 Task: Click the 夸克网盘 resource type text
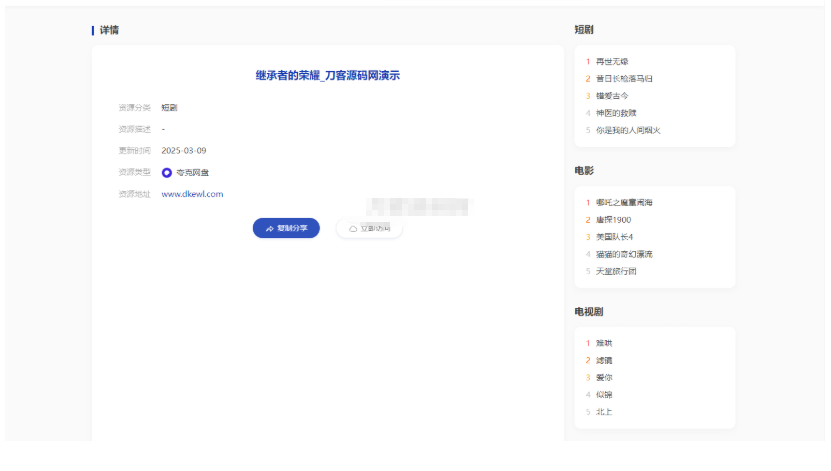[192, 173]
